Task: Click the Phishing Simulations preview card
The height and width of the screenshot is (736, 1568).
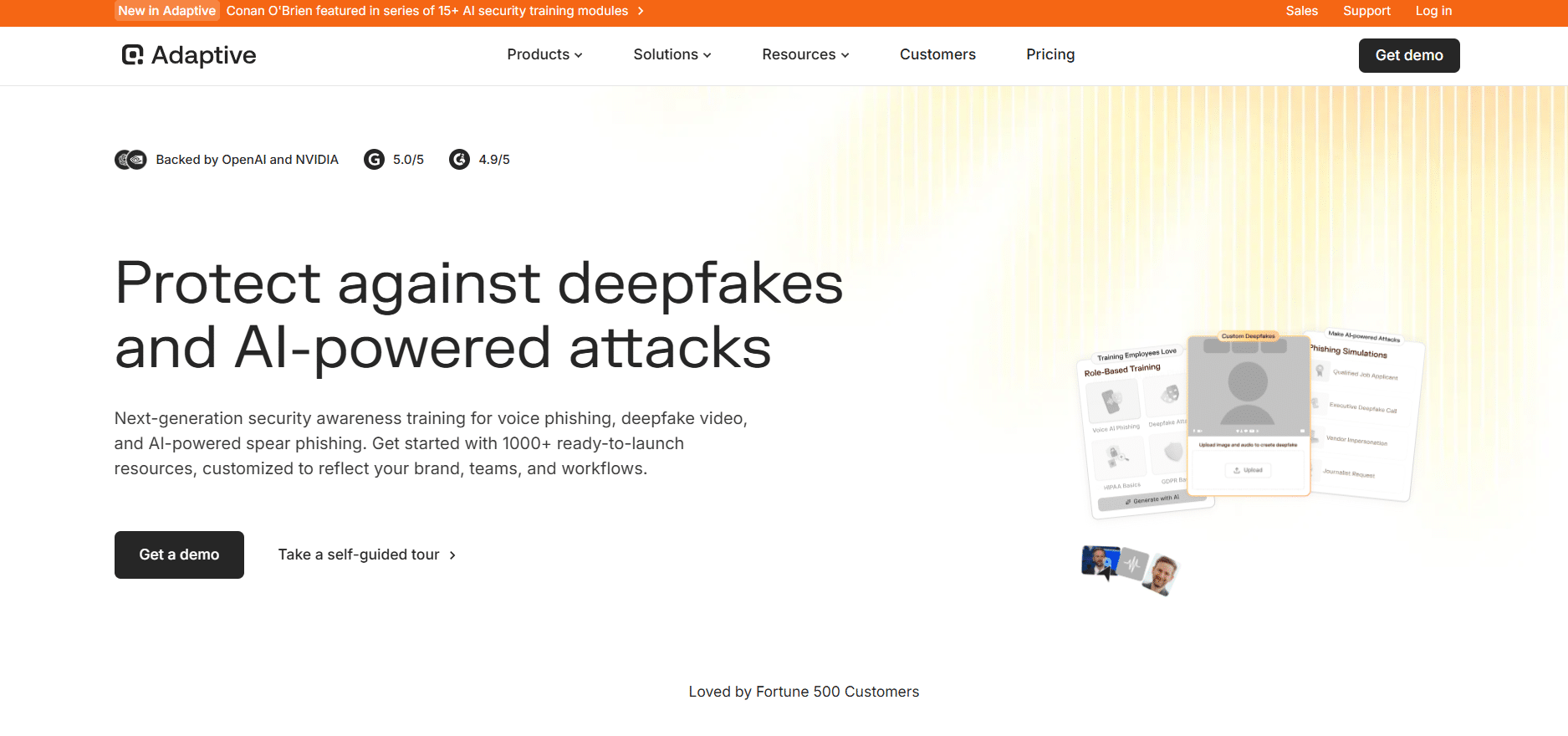Action: [1364, 416]
